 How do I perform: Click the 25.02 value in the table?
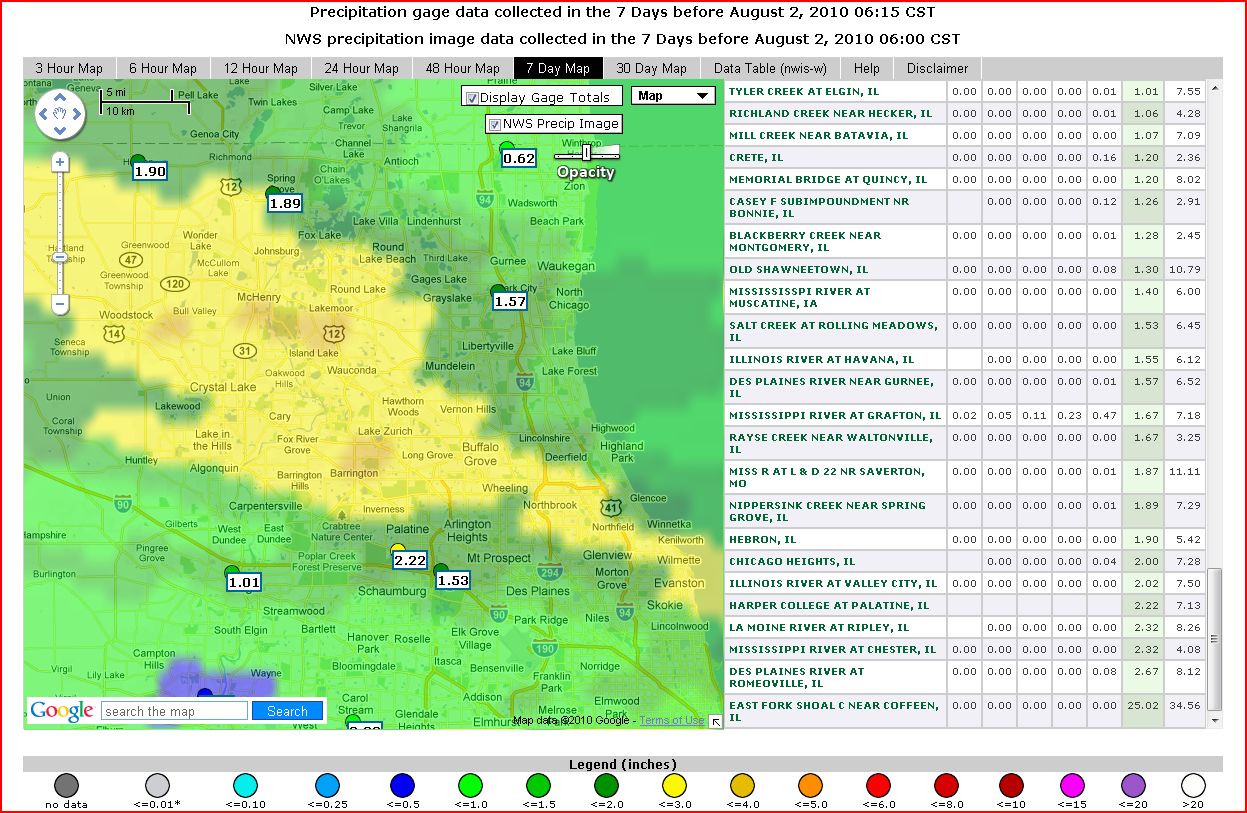pyautogui.click(x=1145, y=706)
